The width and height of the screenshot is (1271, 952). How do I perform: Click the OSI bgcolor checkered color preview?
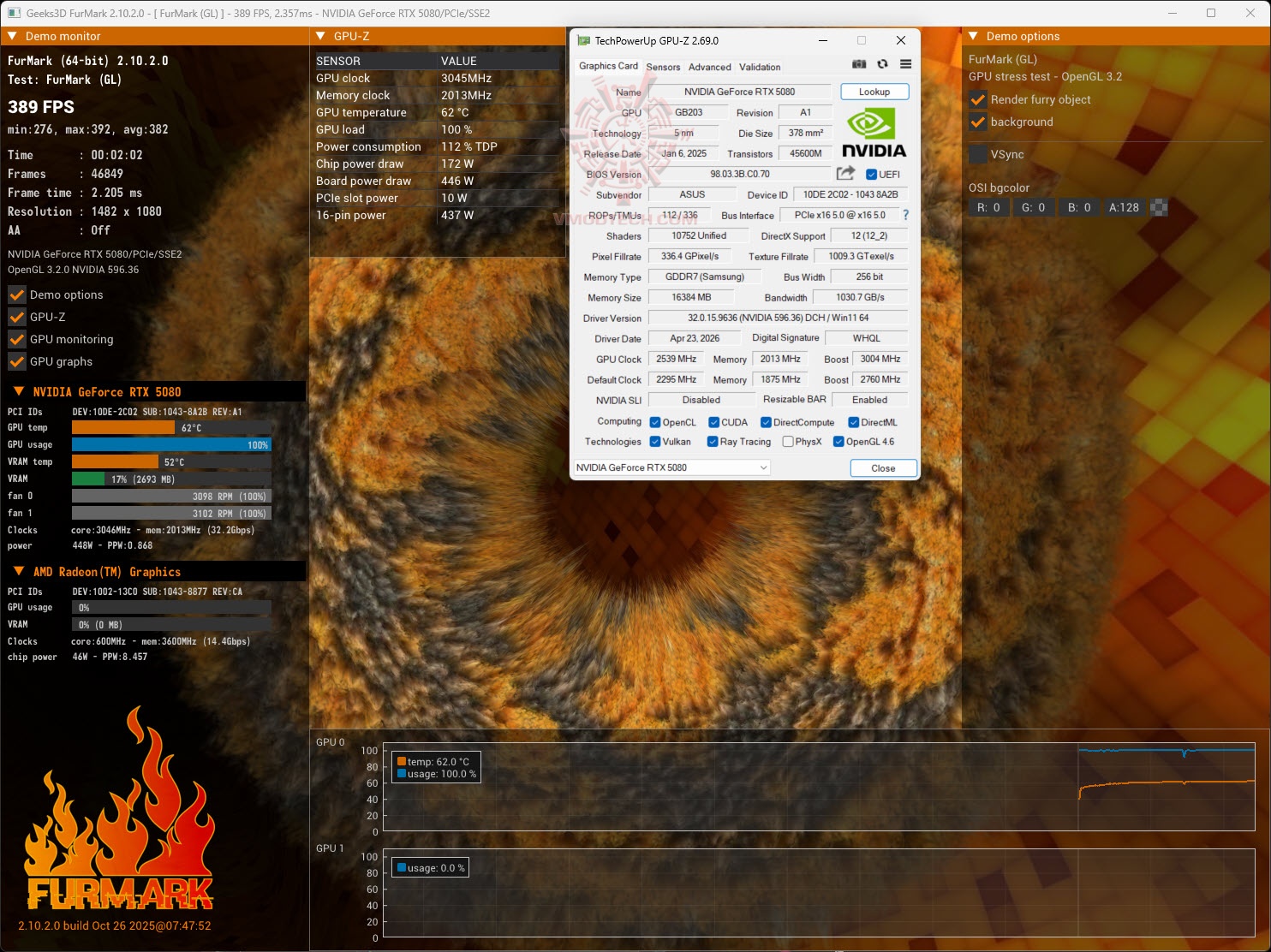(x=1159, y=207)
